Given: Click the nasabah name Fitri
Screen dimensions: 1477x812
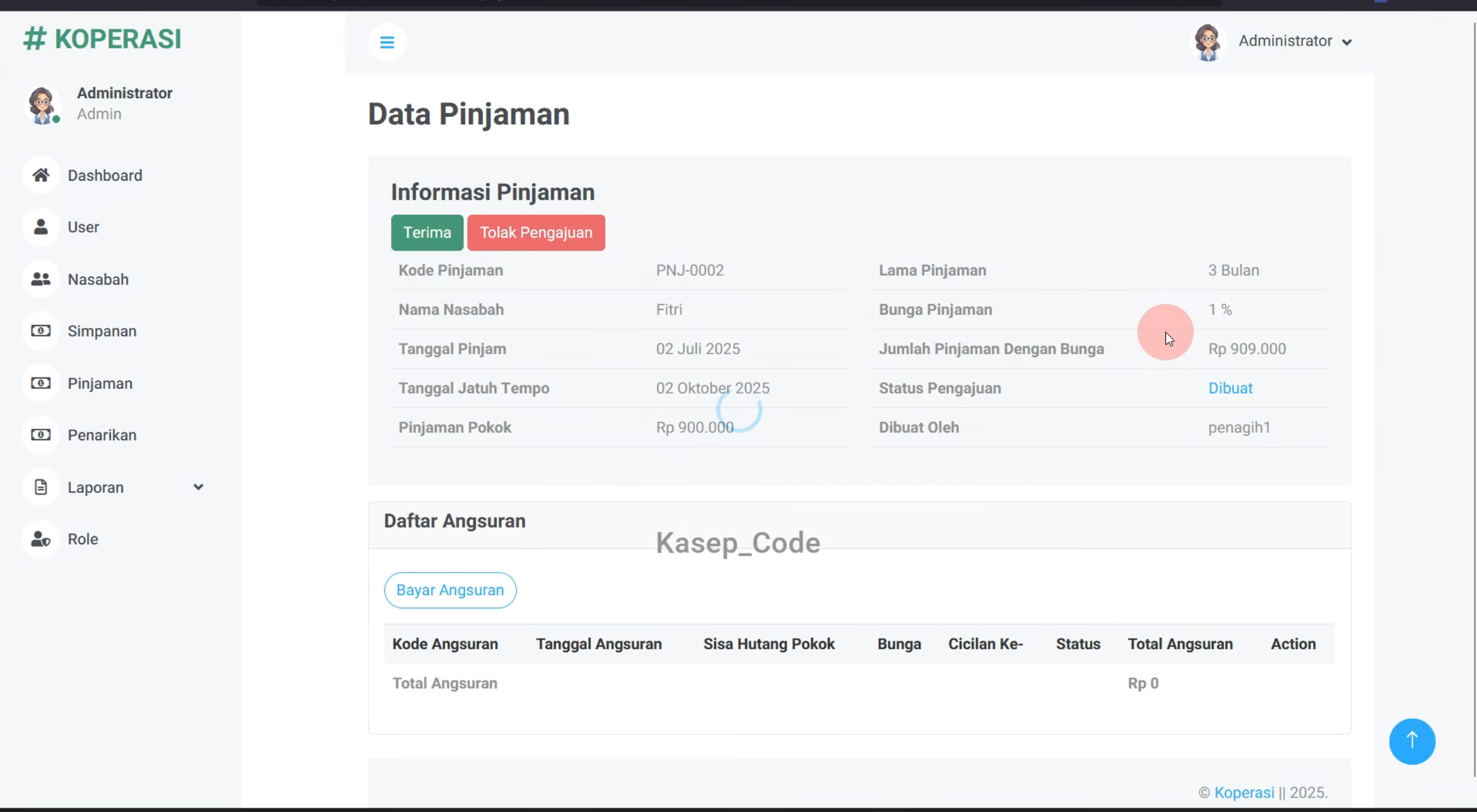Looking at the screenshot, I should coord(669,309).
